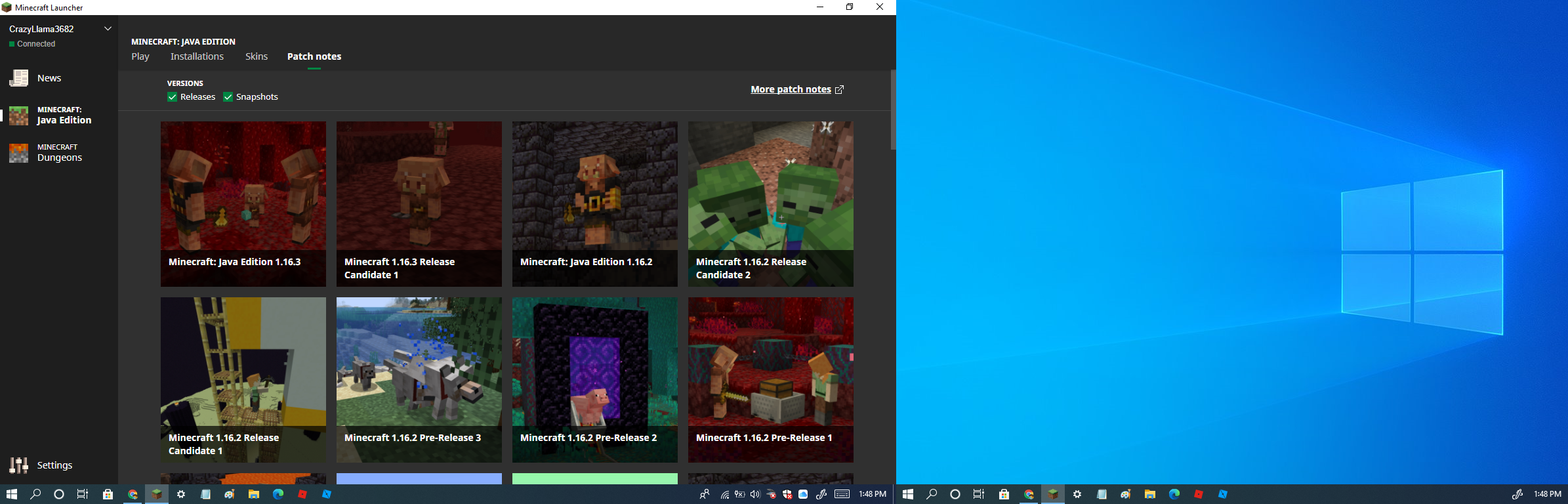Click the patch notes vertical scrollbar
Image resolution: width=1568 pixels, height=504 pixels.
point(892,110)
